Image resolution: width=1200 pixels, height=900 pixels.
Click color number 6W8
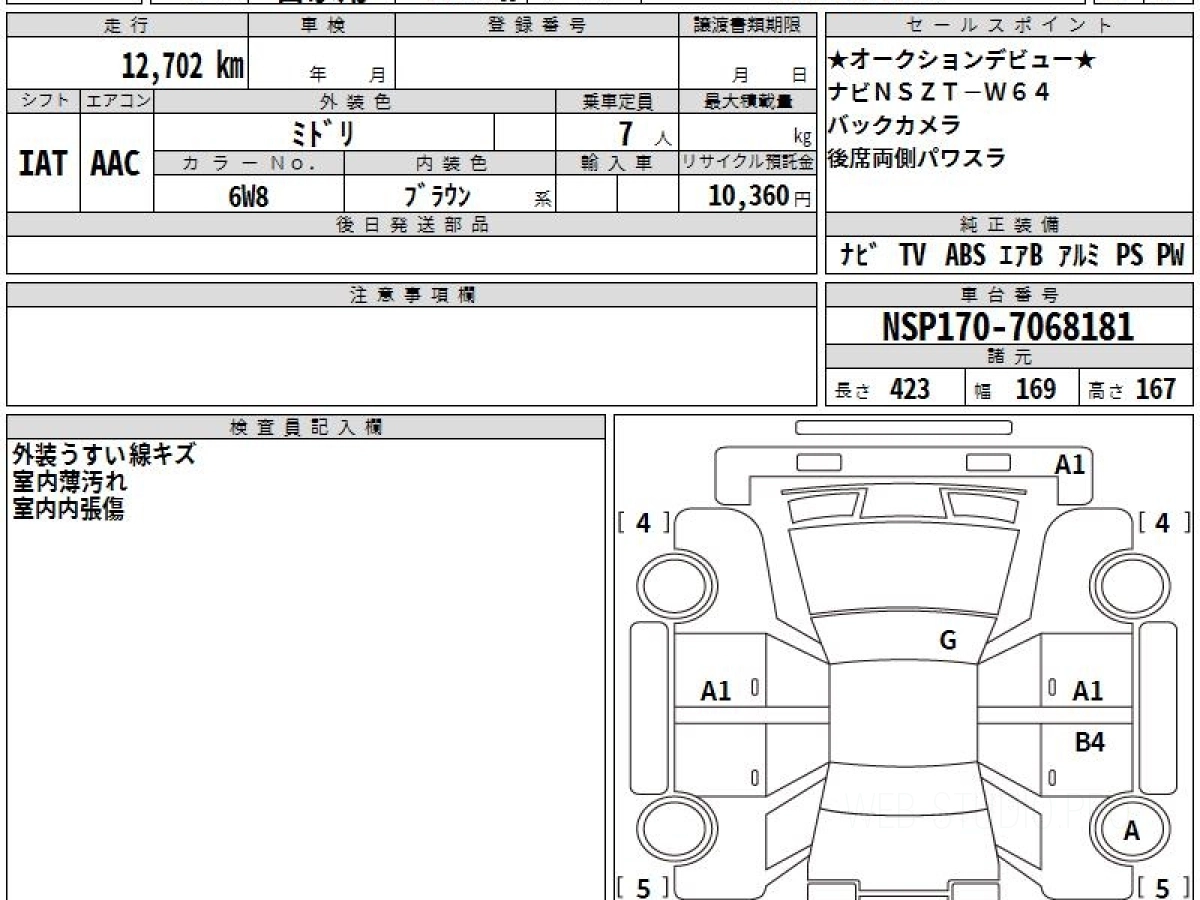(x=249, y=196)
